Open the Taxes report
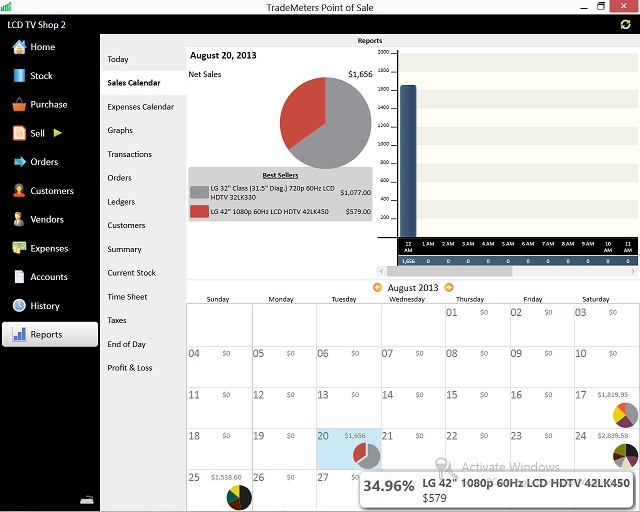 tap(143, 321)
